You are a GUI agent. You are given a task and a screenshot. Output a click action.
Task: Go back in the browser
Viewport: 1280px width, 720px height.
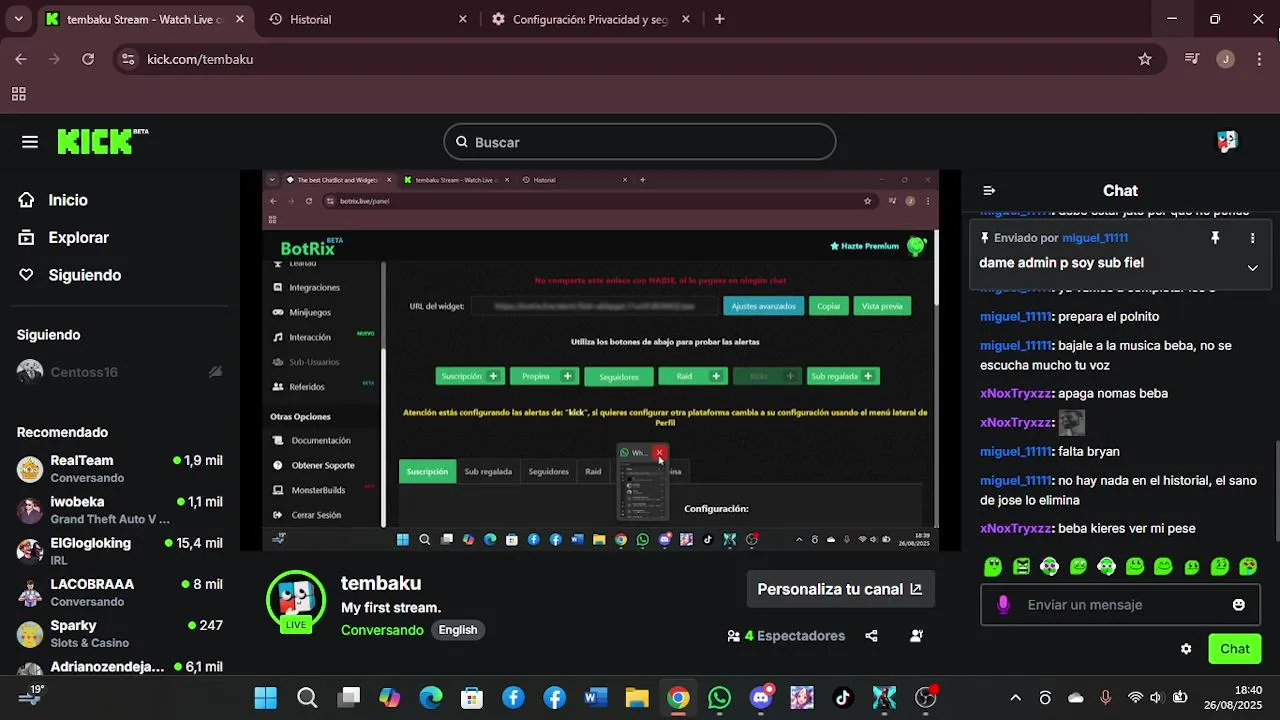tap(21, 59)
